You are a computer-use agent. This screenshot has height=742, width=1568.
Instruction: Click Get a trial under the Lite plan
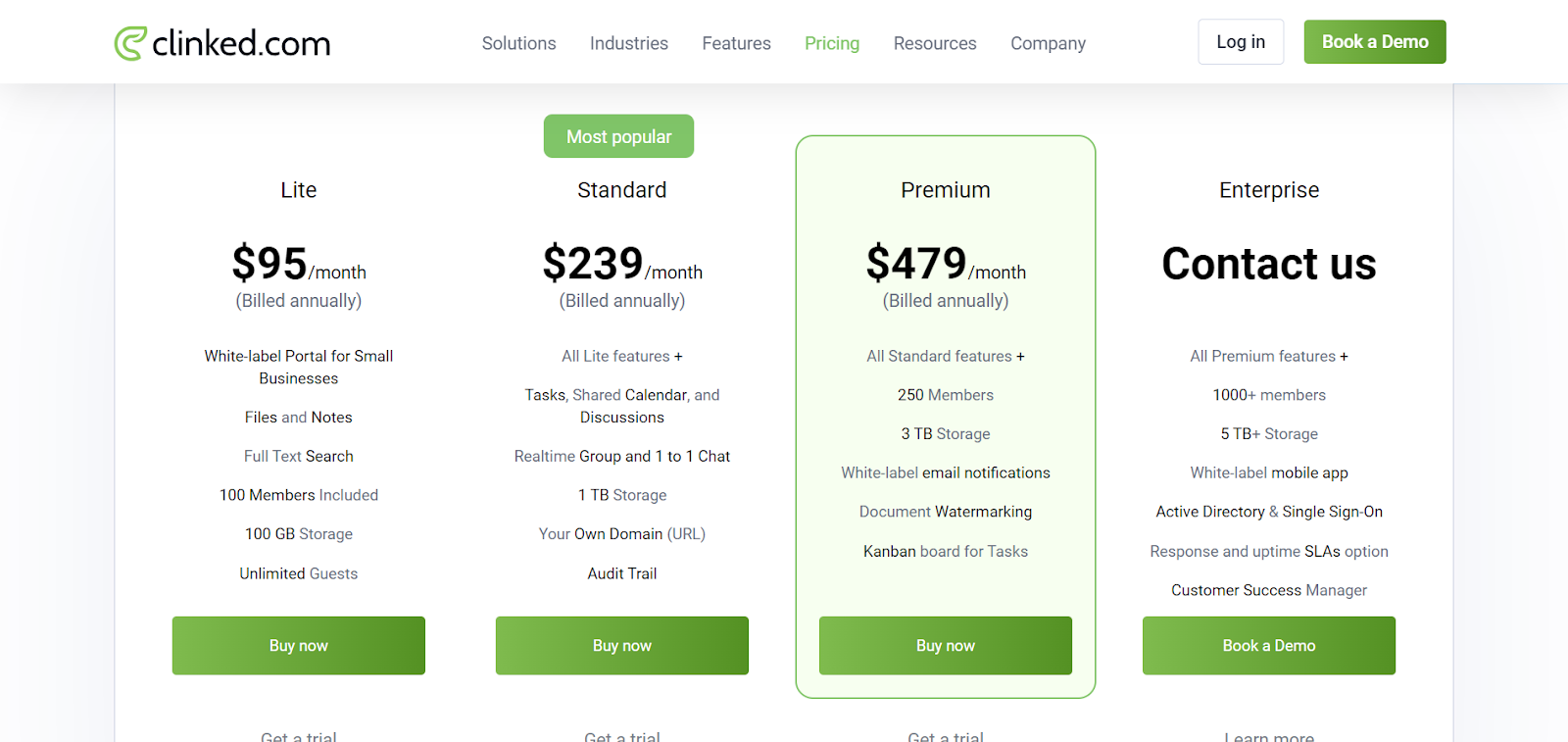pos(298,736)
